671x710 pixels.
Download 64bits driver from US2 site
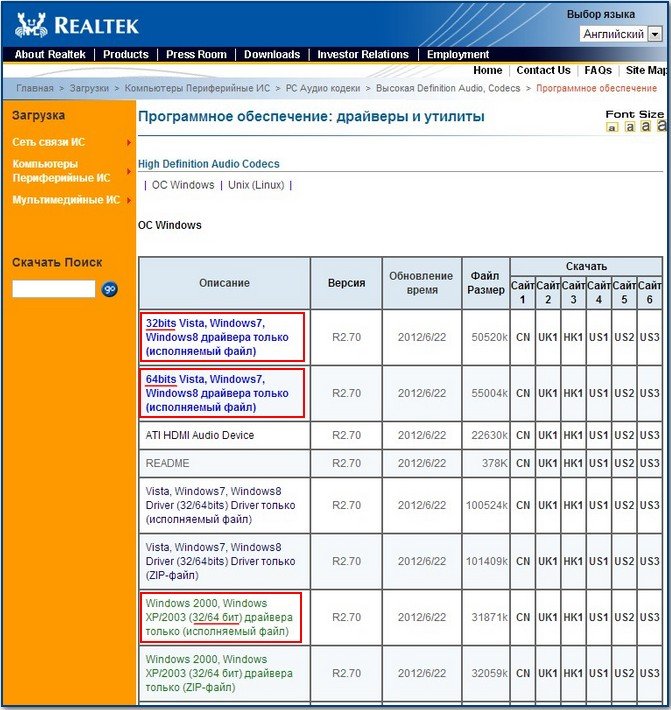click(624, 393)
